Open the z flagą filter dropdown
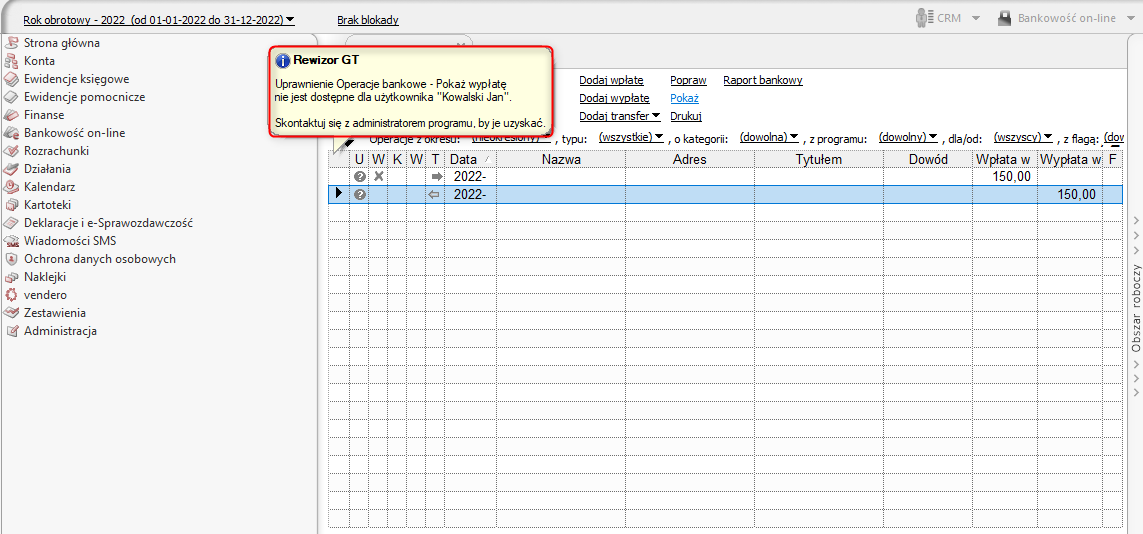This screenshot has width=1143, height=534. pyautogui.click(x=1114, y=136)
